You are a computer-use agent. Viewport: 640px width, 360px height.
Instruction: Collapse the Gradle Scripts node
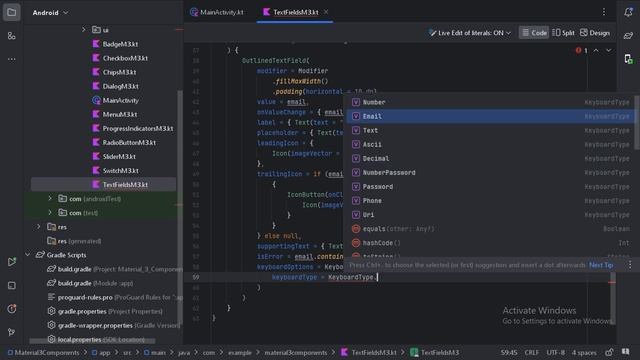click(x=28, y=255)
